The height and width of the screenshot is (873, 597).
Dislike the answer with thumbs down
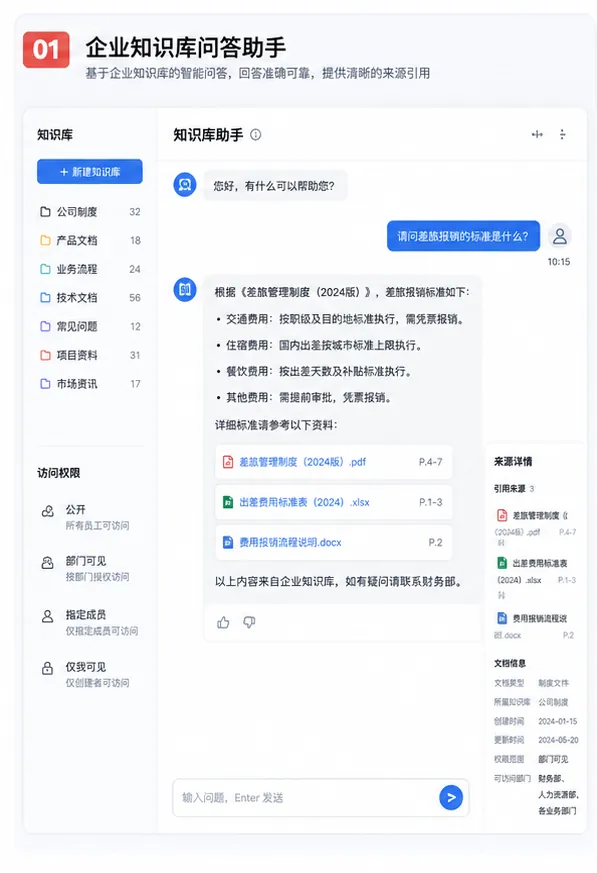(x=249, y=622)
